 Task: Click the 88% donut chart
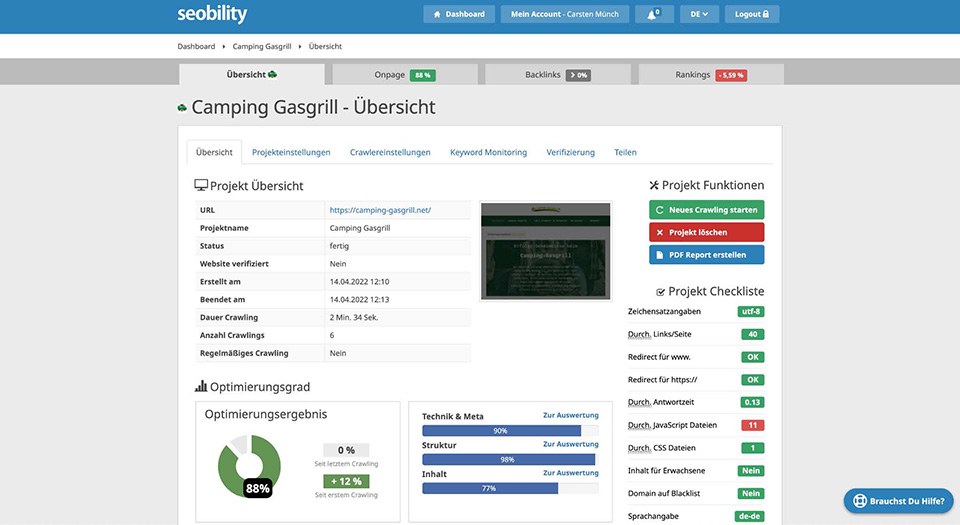coord(249,466)
